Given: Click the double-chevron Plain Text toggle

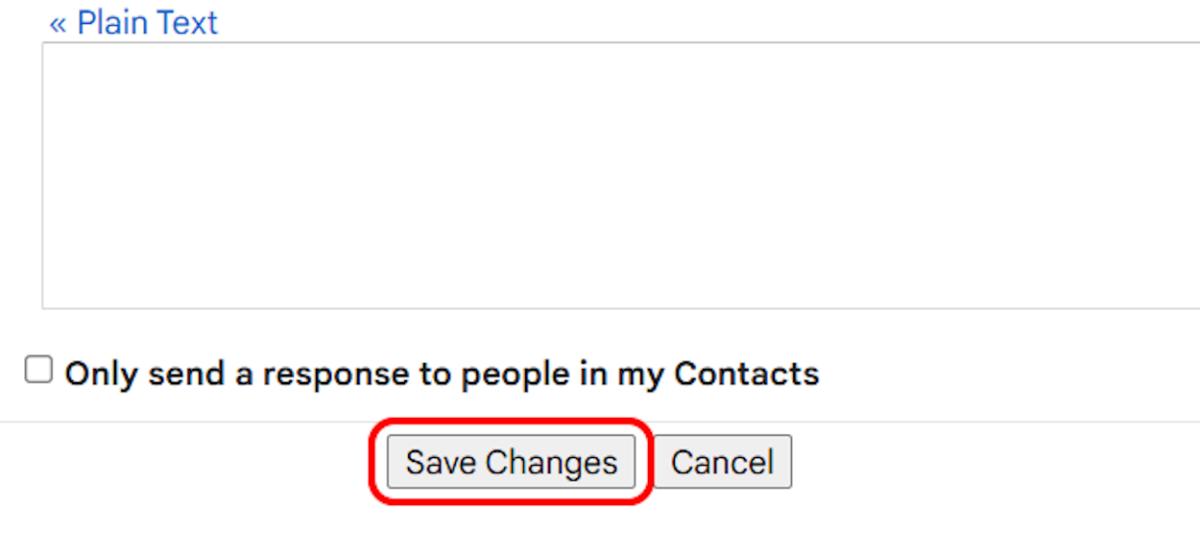Looking at the screenshot, I should 134,22.
